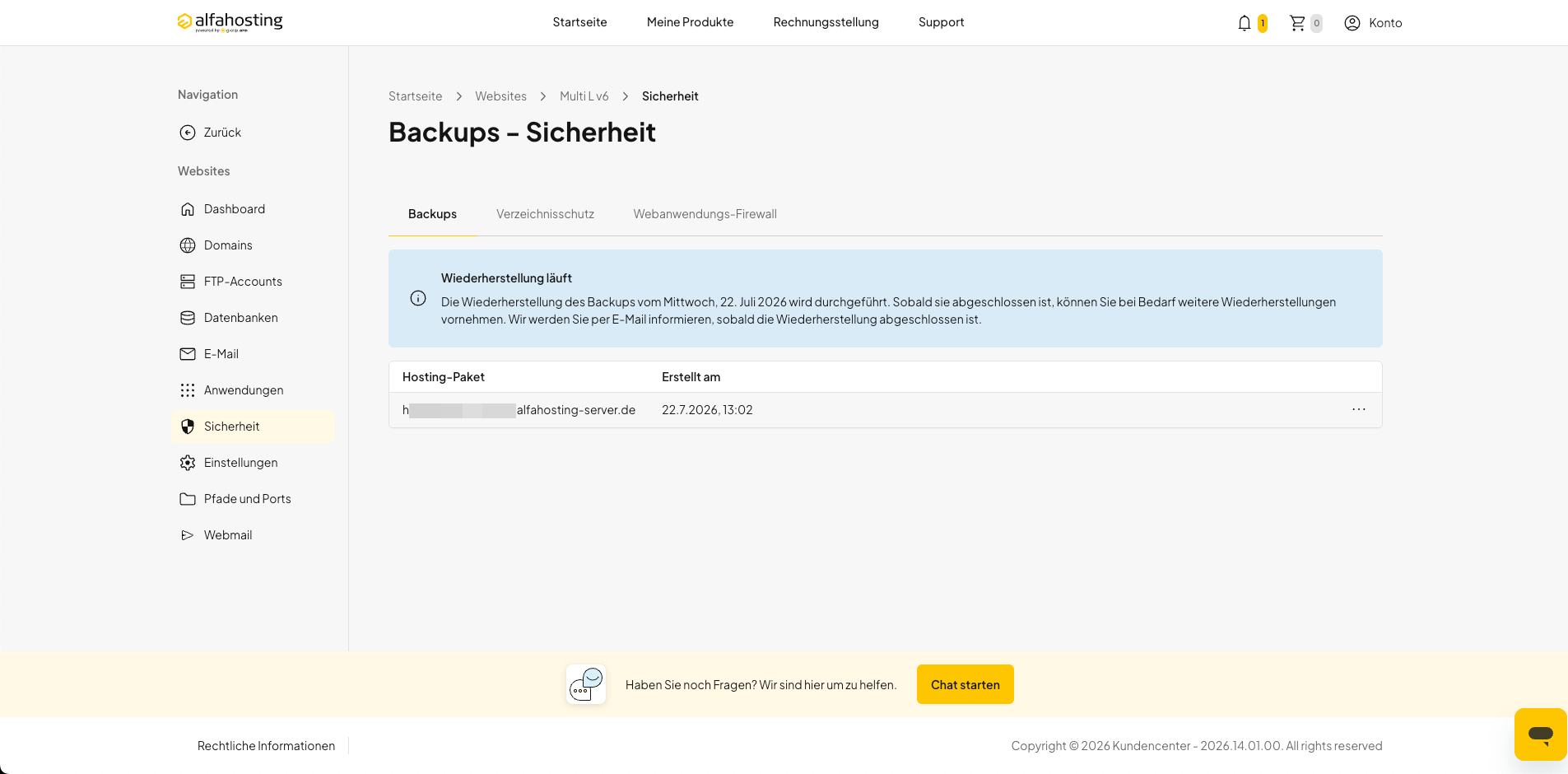Click the date 22.7.2026, 13:02 cell
Image resolution: width=1568 pixels, height=774 pixels.
click(x=707, y=410)
